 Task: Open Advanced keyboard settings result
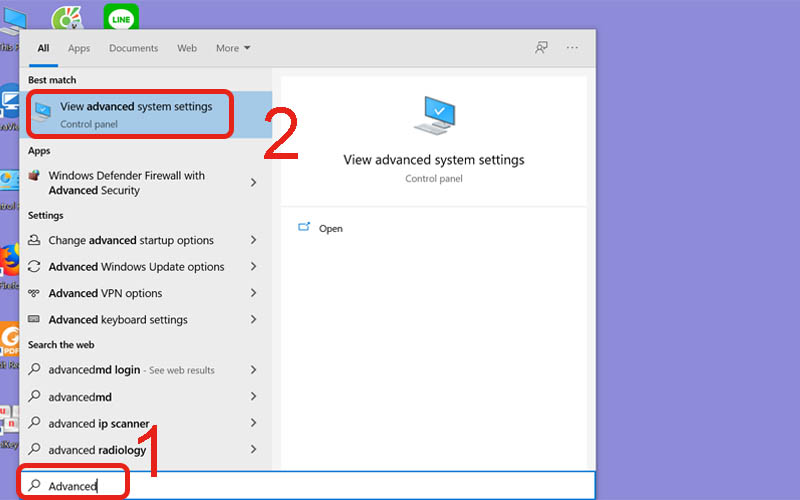(x=118, y=320)
